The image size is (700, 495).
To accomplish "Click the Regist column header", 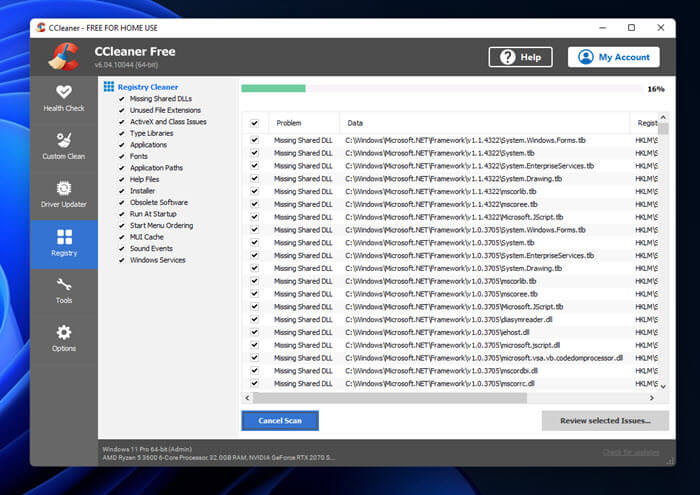I will pos(644,123).
